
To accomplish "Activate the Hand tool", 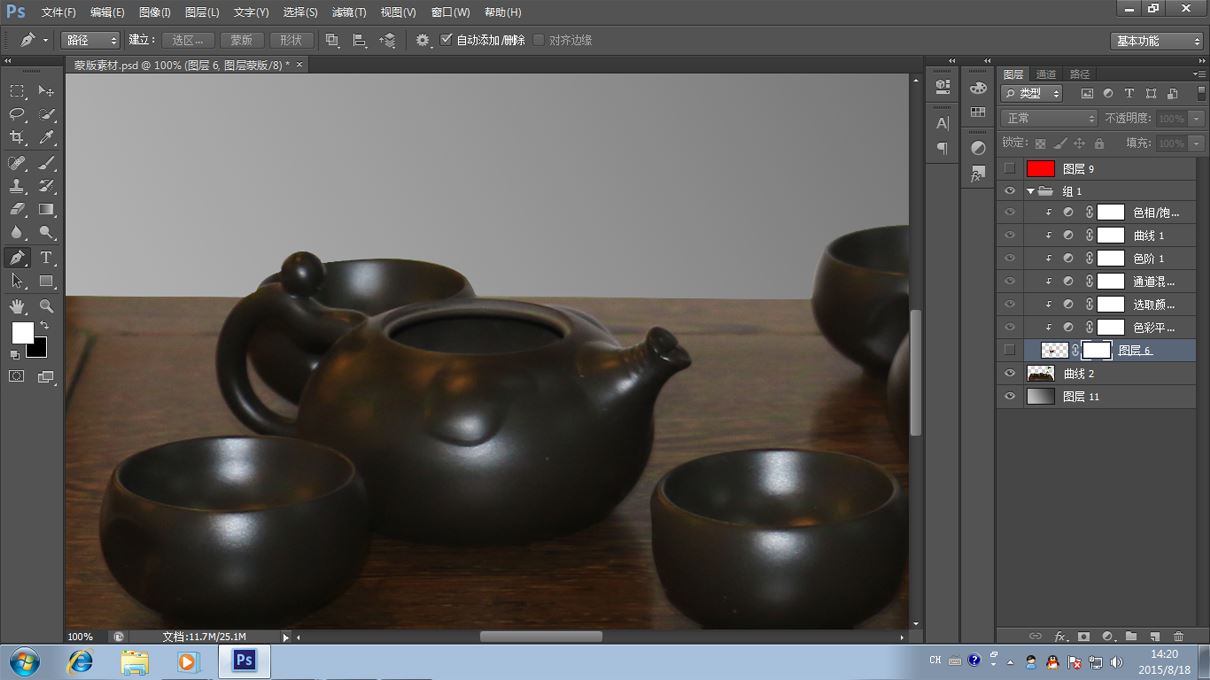I will coord(17,306).
